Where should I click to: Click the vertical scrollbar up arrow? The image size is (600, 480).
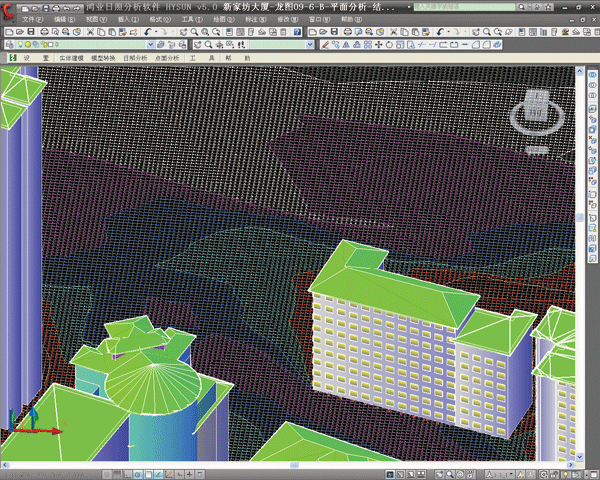point(581,70)
